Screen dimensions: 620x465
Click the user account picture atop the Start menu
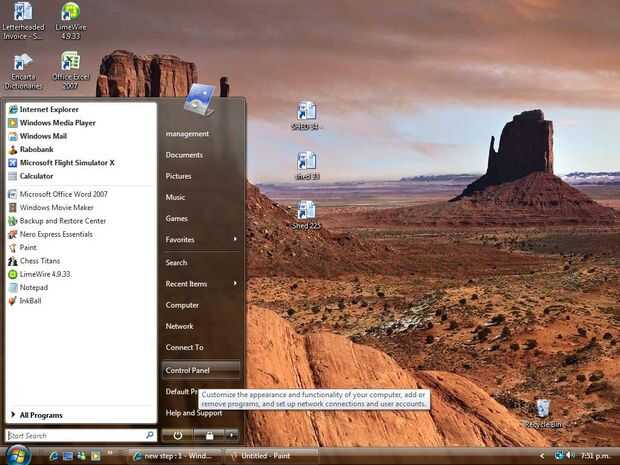(x=200, y=99)
